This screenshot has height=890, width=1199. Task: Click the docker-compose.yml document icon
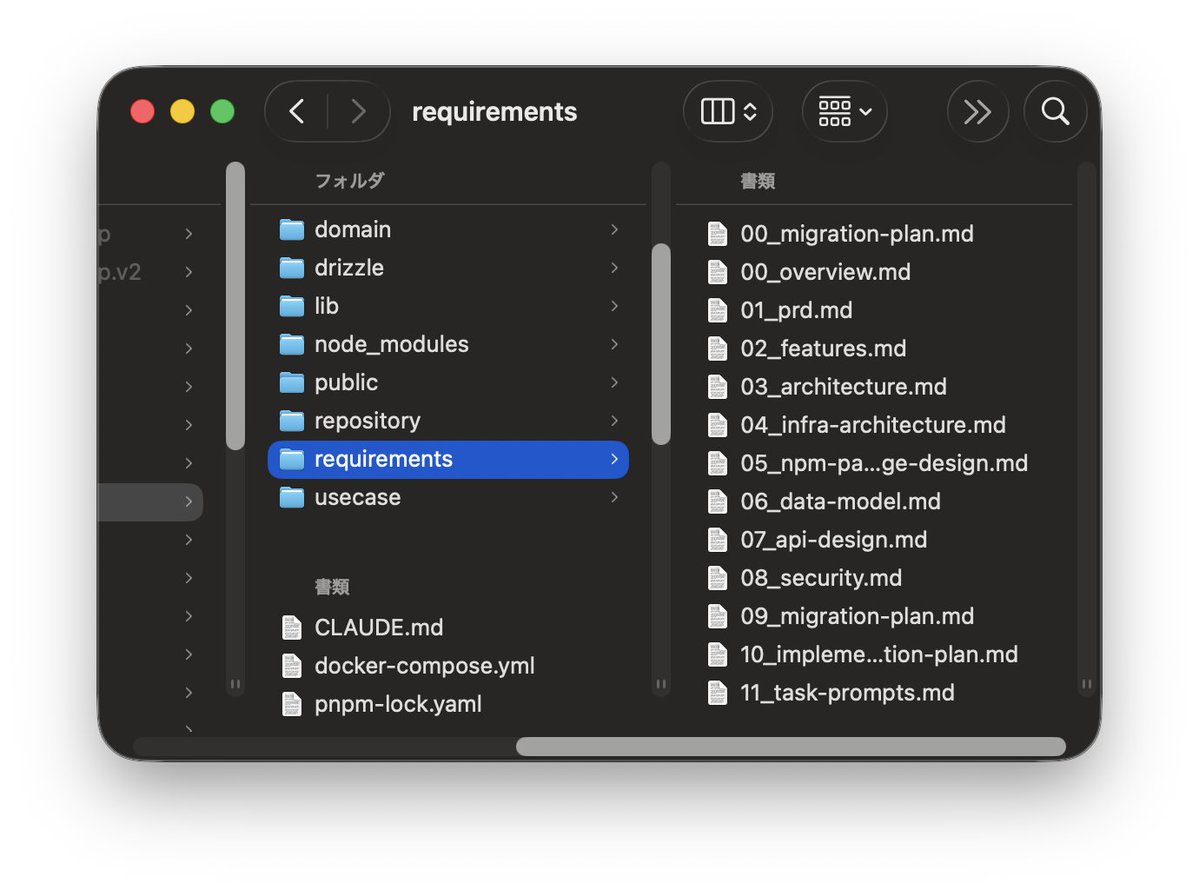tap(291, 665)
